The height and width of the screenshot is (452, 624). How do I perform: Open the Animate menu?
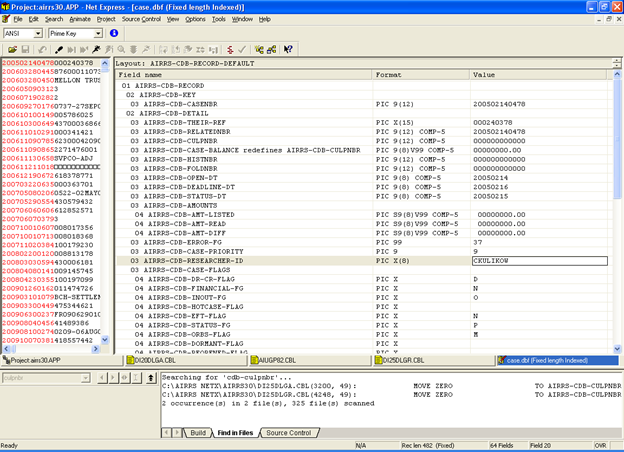81,19
